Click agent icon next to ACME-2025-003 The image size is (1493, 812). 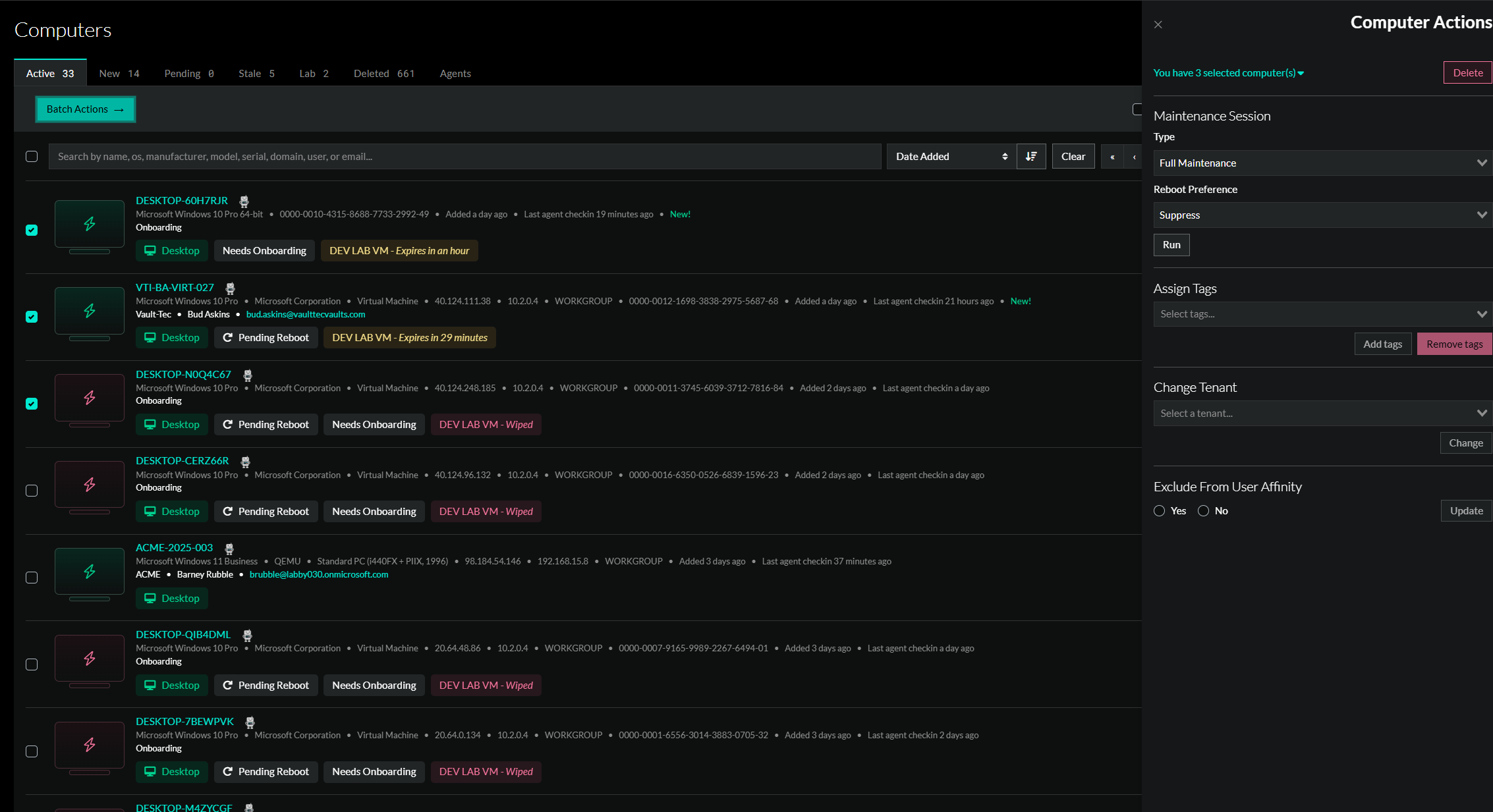(229, 549)
